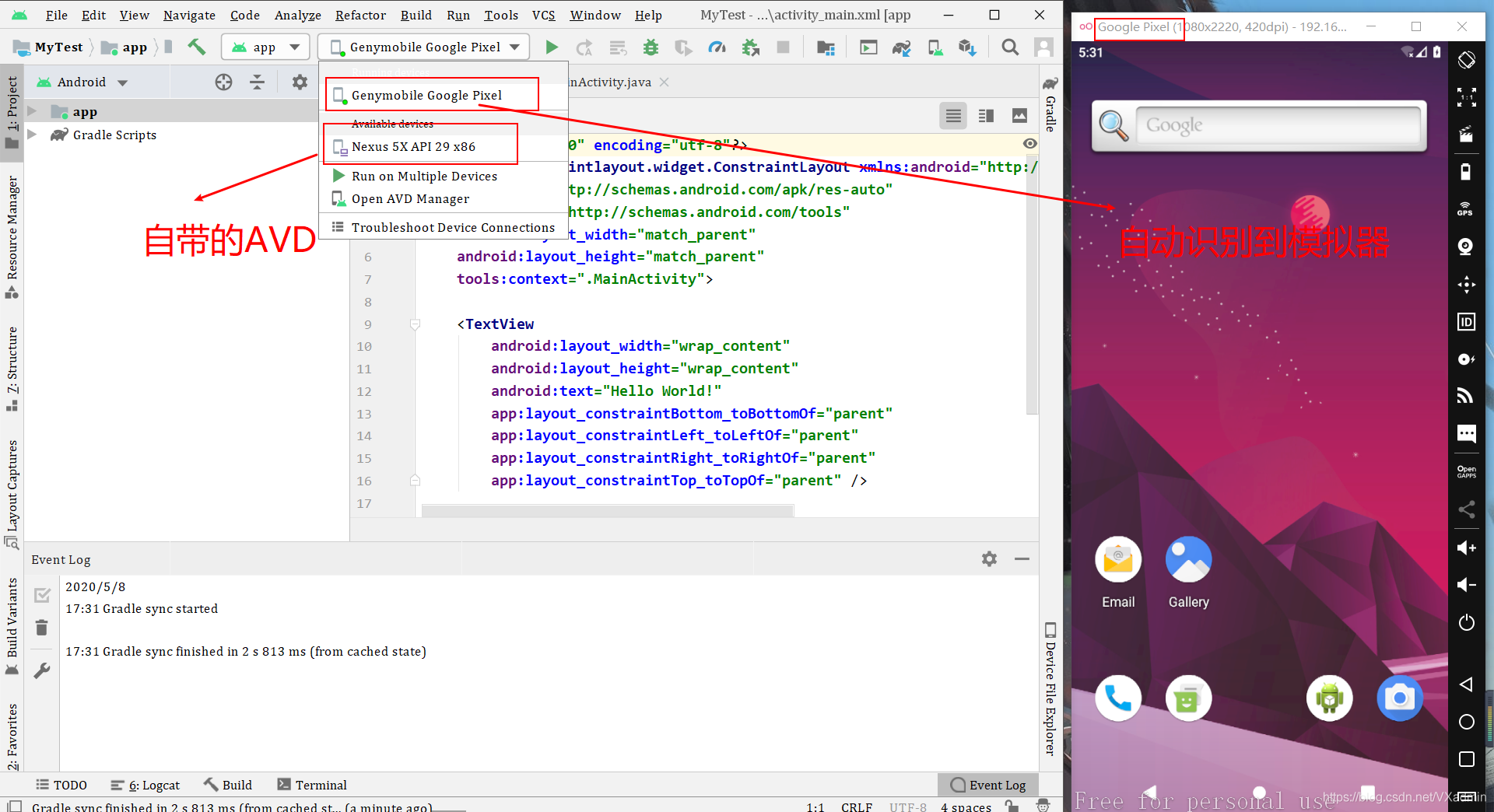Click the Search Everywhere magnifier icon
The width and height of the screenshot is (1494, 812).
pyautogui.click(x=1010, y=47)
